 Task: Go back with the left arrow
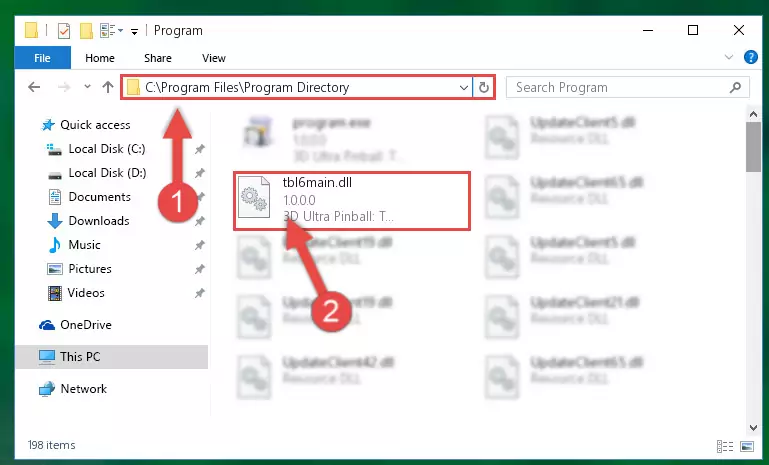(34, 87)
